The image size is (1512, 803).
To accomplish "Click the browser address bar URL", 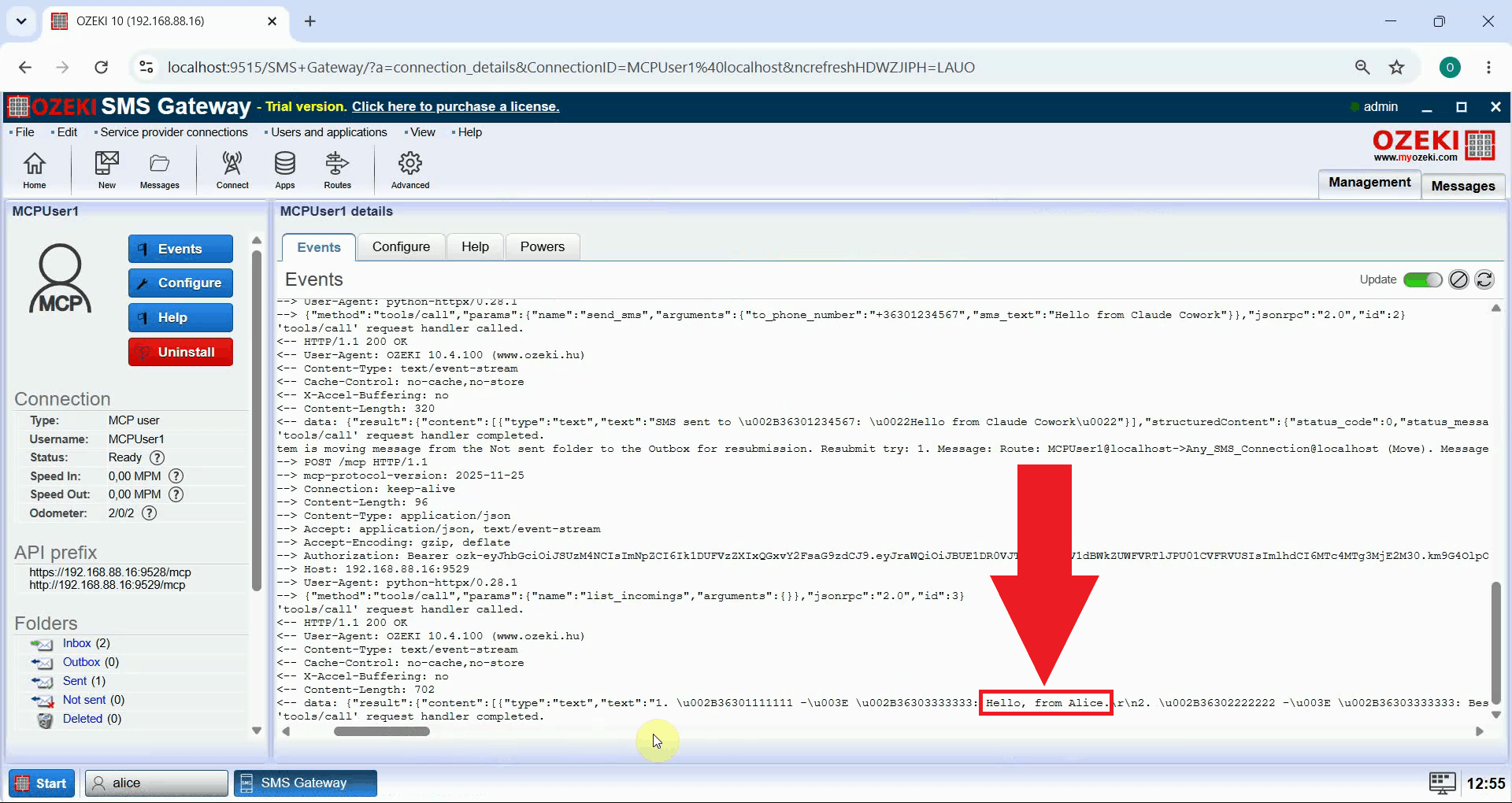I will 571,67.
